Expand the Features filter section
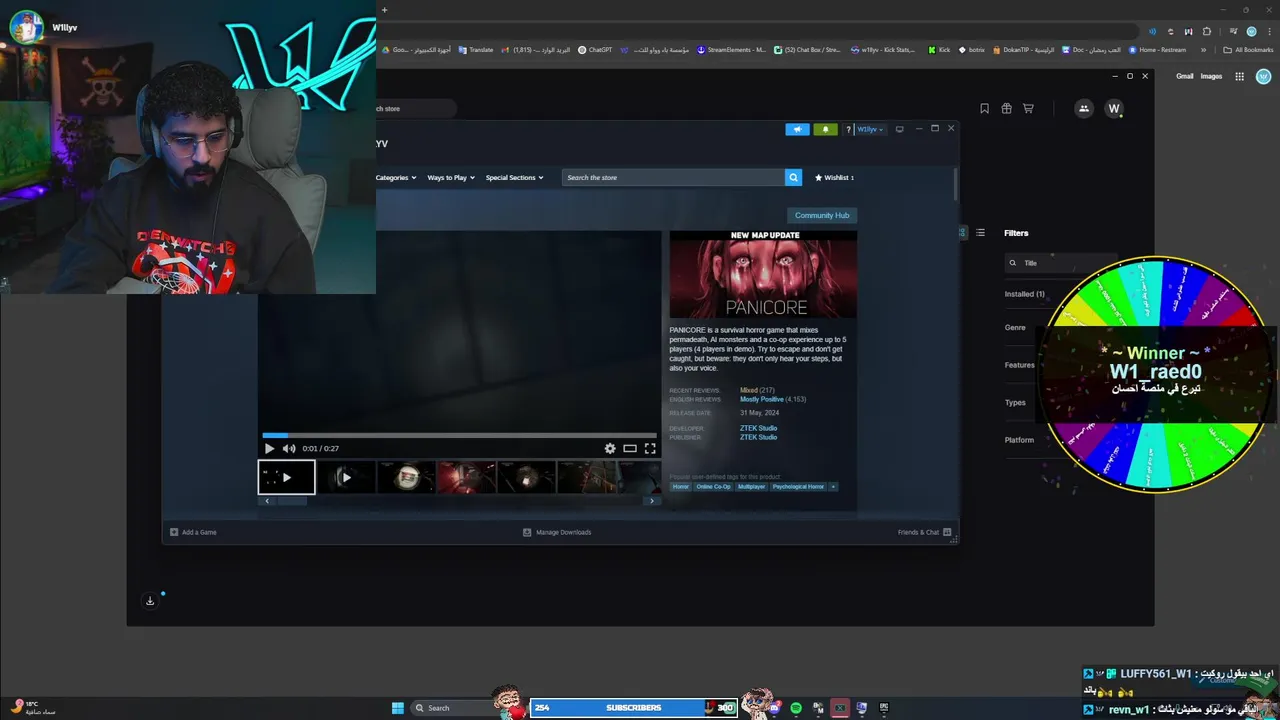Screen dimensions: 1280x720 tap(1019, 365)
